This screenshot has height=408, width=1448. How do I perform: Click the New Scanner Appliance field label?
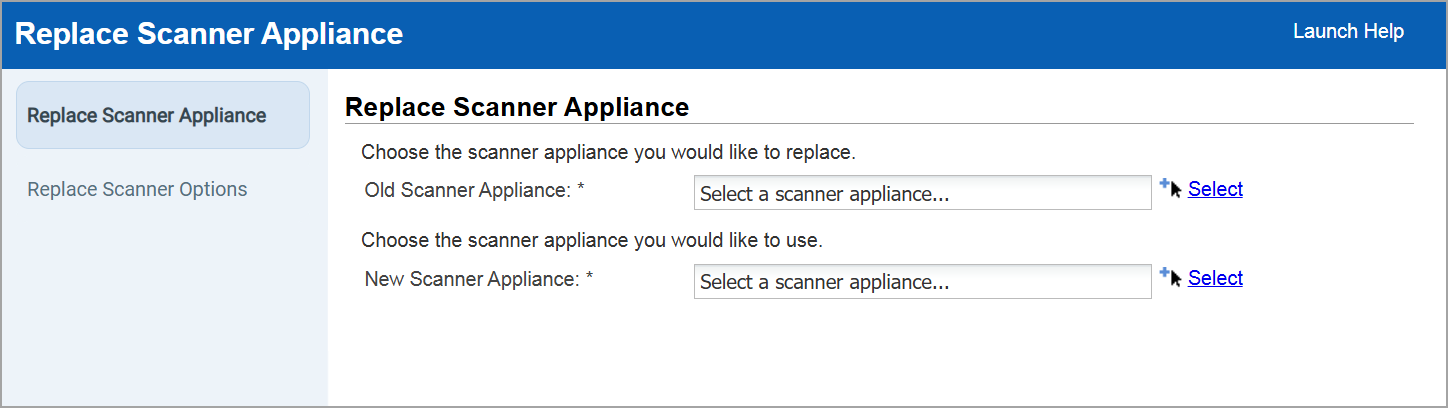click(x=471, y=279)
